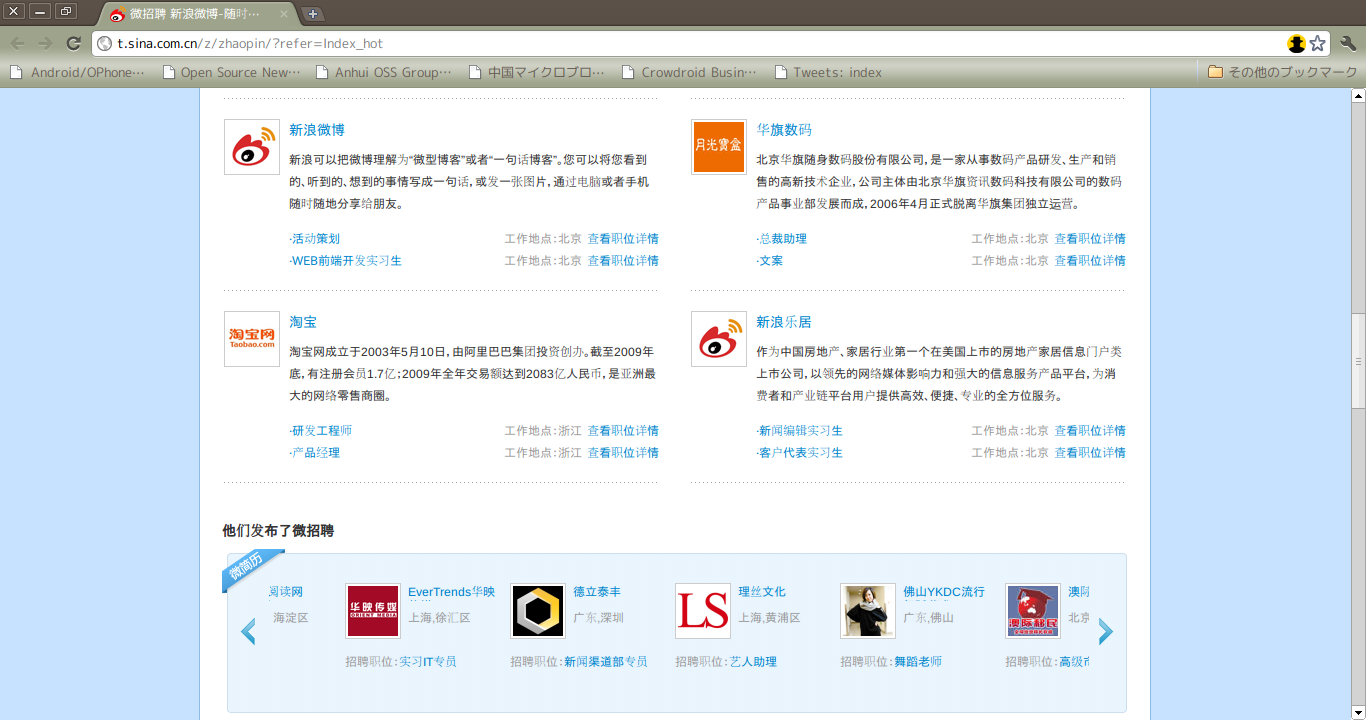
Task: Open the 总裁助理 job link
Action: (782, 239)
